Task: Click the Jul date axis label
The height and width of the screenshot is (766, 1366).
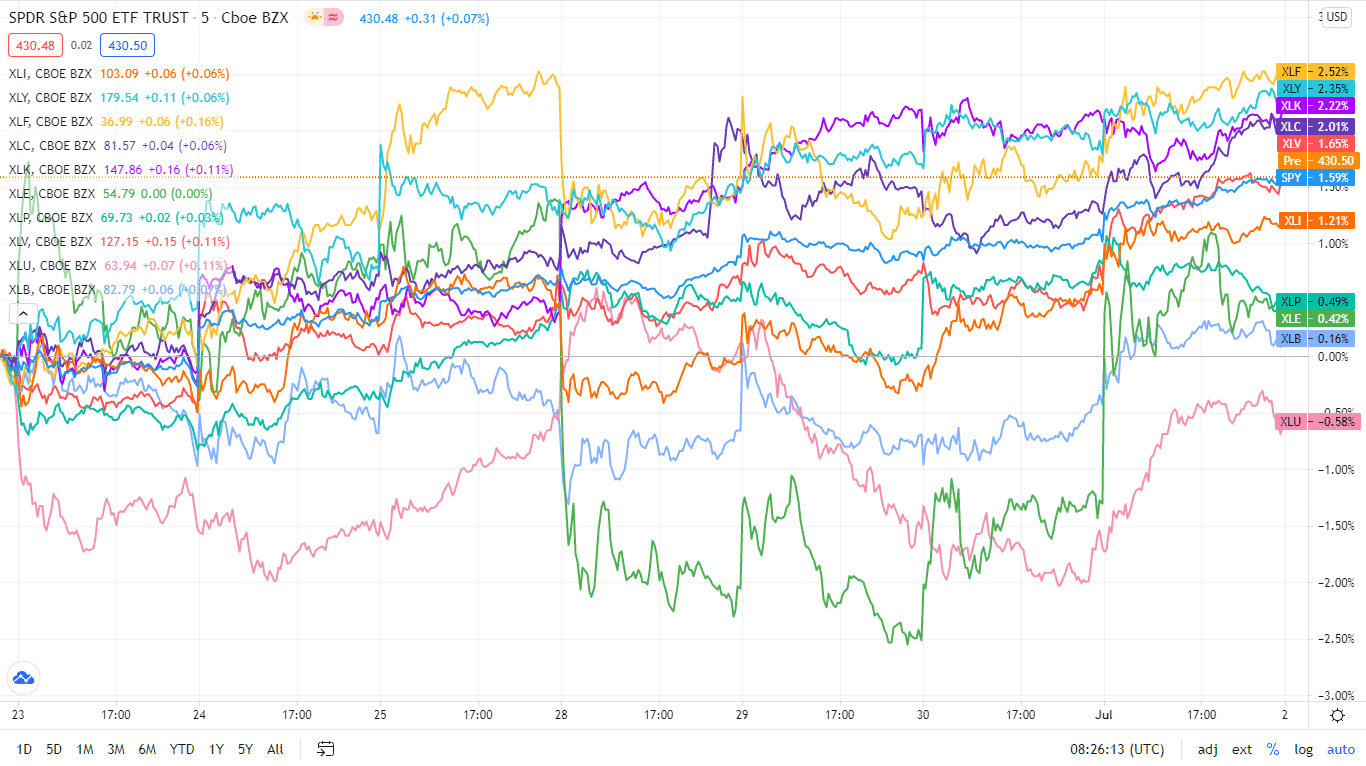Action: pyautogui.click(x=1104, y=715)
